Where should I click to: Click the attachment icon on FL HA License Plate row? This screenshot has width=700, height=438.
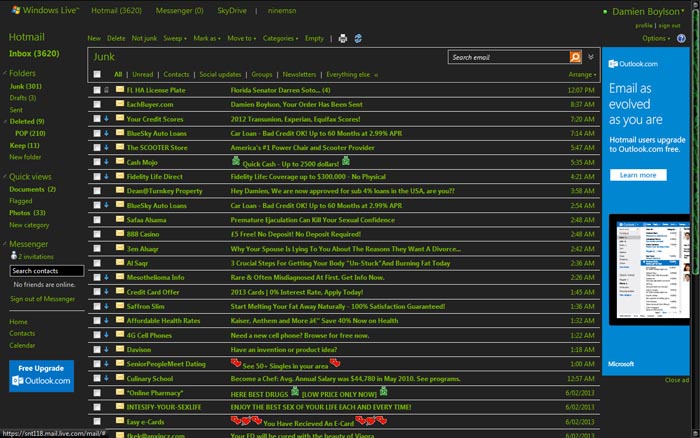click(x=106, y=90)
